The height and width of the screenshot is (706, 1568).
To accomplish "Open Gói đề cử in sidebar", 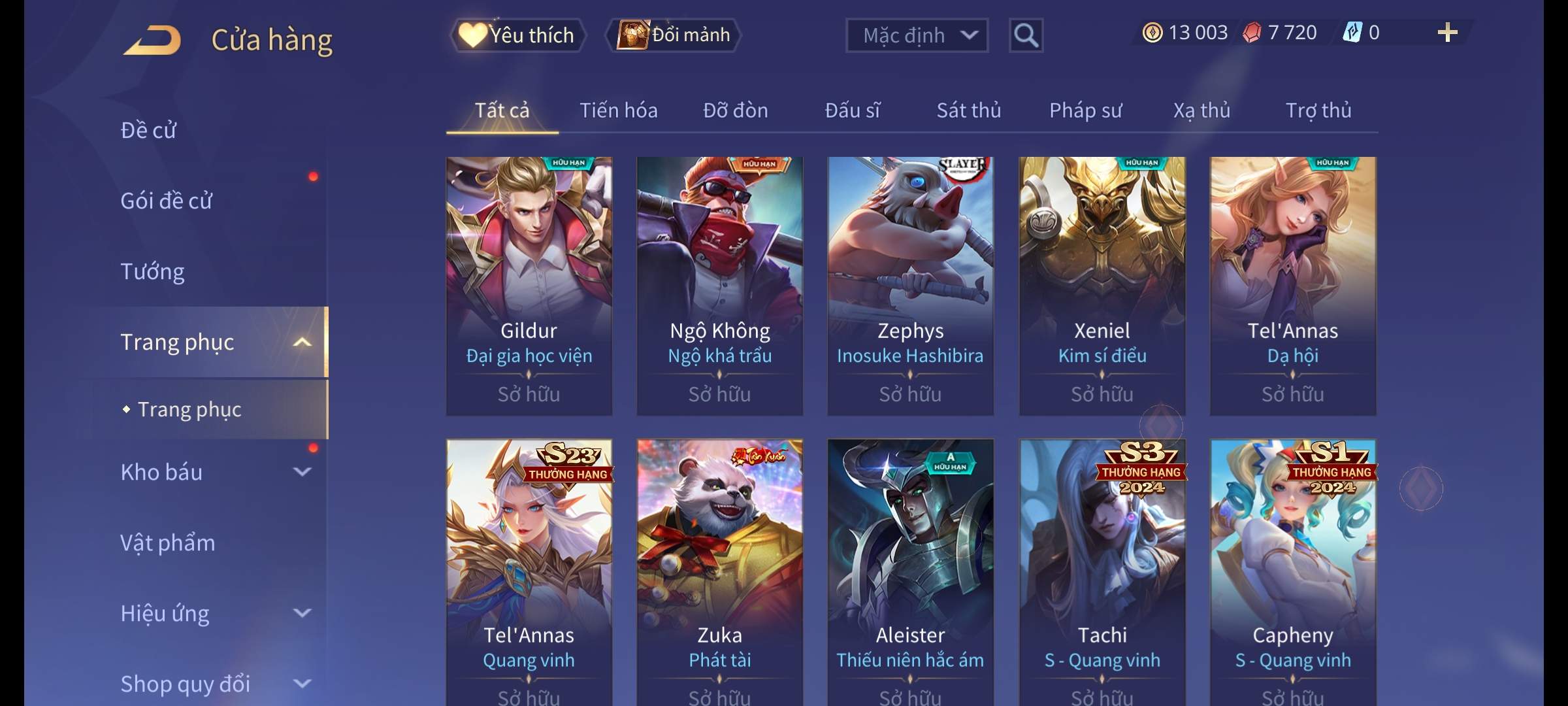I will click(166, 201).
